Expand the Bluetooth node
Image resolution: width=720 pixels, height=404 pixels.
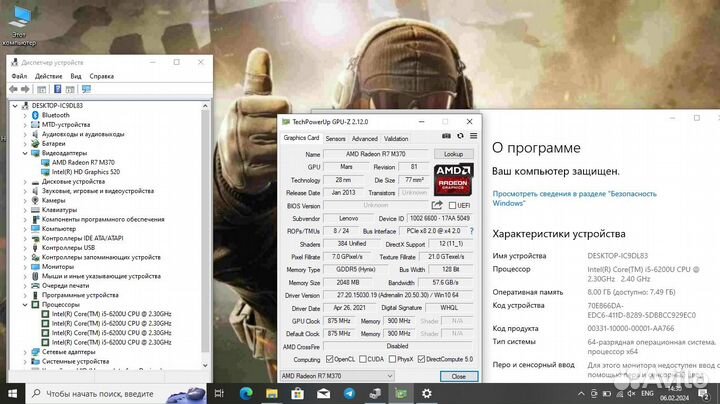coord(25,115)
